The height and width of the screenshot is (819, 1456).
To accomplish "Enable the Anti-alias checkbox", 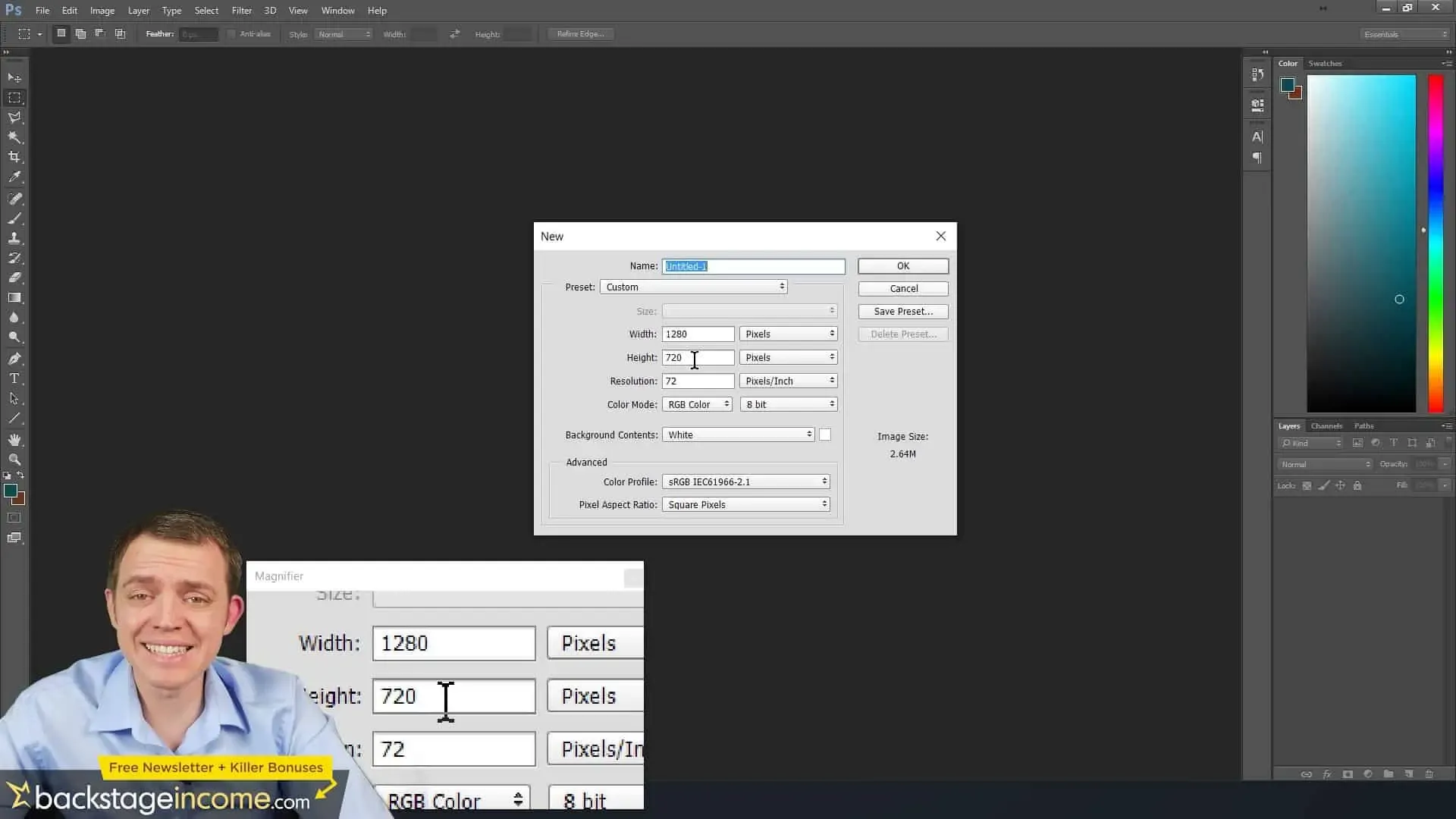I will coord(231,33).
